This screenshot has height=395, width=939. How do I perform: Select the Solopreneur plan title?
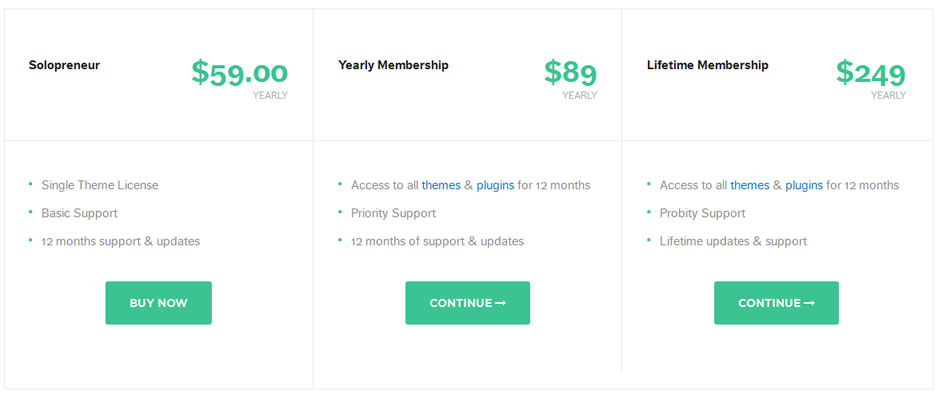pos(64,65)
